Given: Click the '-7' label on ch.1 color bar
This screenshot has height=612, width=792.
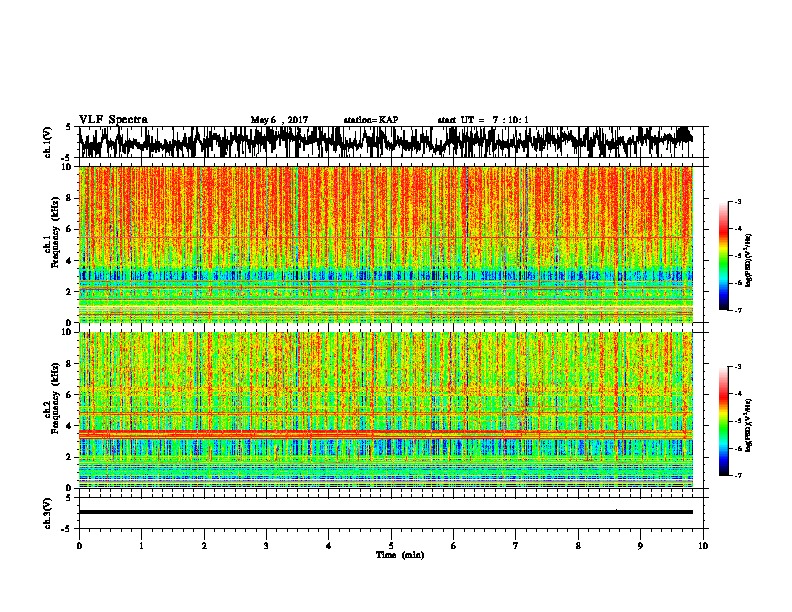Looking at the screenshot, I should pos(737,310).
